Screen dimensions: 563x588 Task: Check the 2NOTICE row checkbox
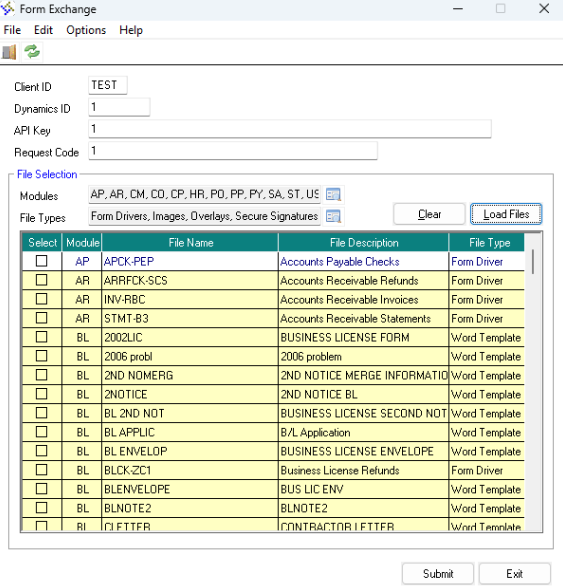click(42, 394)
